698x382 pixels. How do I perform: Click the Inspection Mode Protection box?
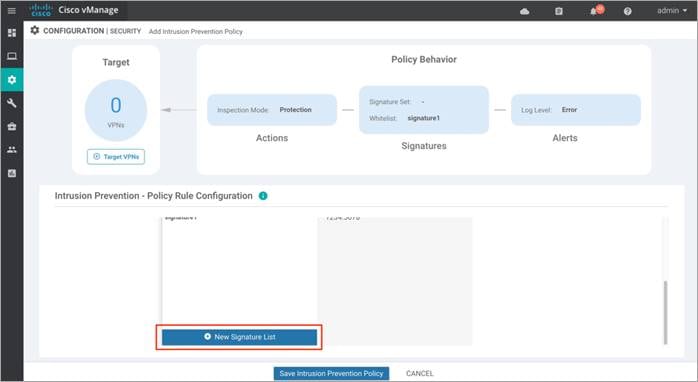coord(272,110)
